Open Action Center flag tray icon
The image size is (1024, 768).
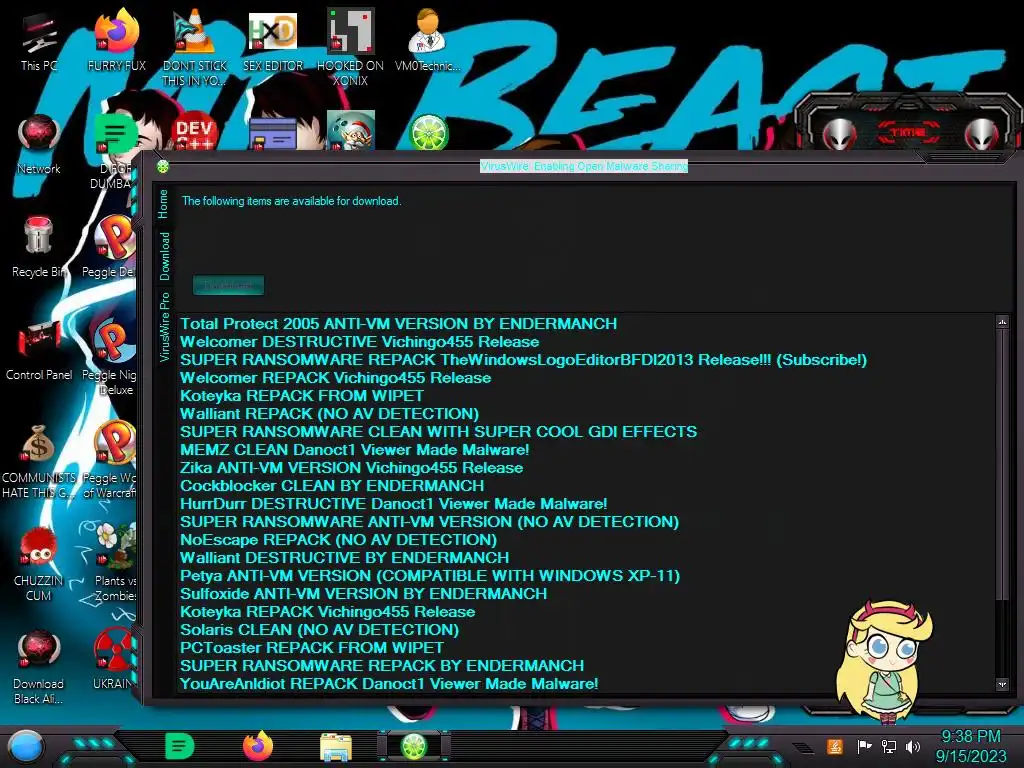pyautogui.click(x=864, y=746)
